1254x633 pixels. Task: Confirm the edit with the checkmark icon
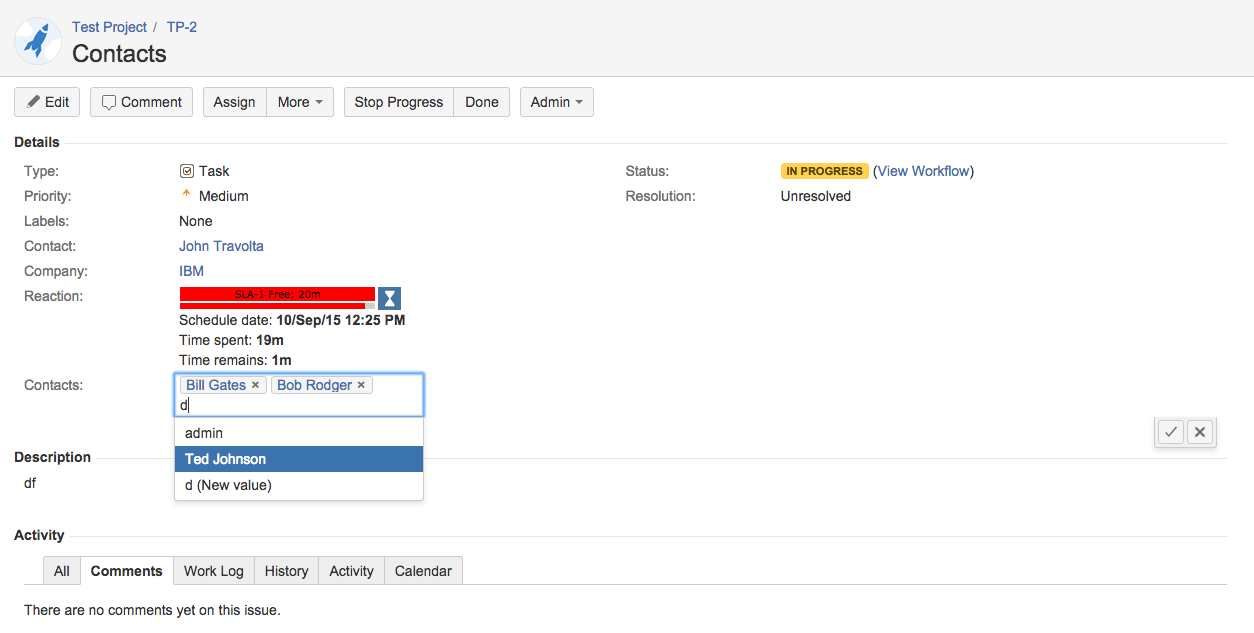[1171, 432]
